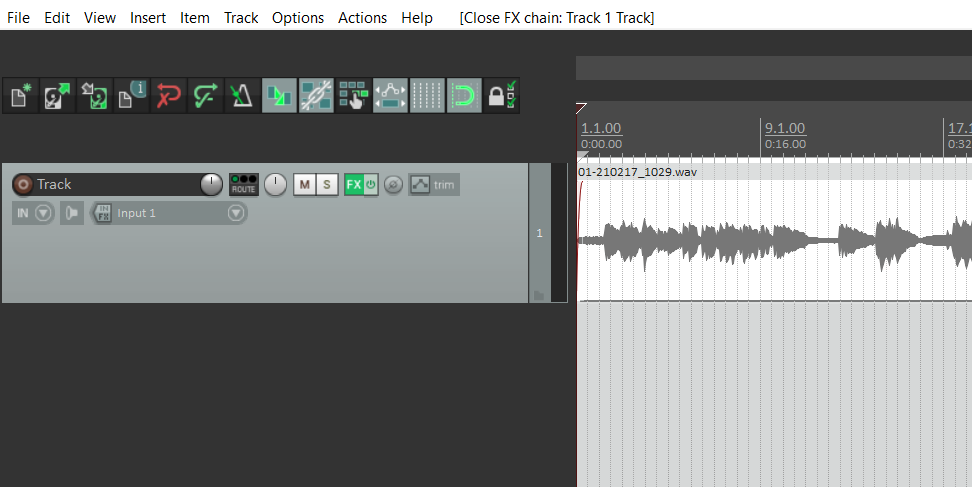The image size is (972, 487).
Task: Open the Help menu
Action: 417,18
